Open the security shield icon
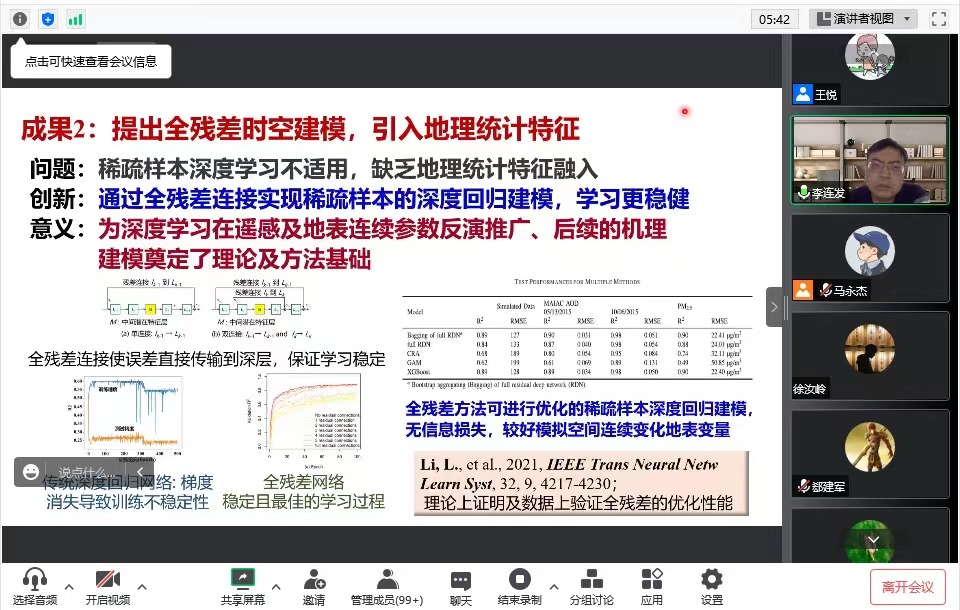 48,19
